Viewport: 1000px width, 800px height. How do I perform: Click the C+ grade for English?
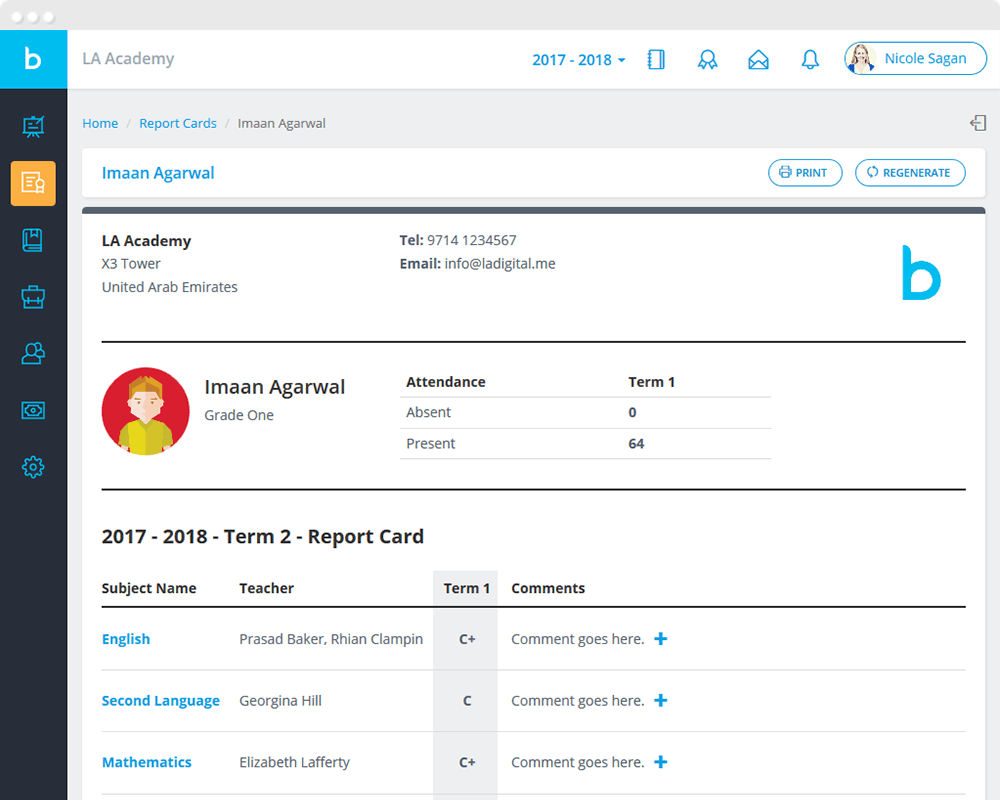pyautogui.click(x=467, y=639)
